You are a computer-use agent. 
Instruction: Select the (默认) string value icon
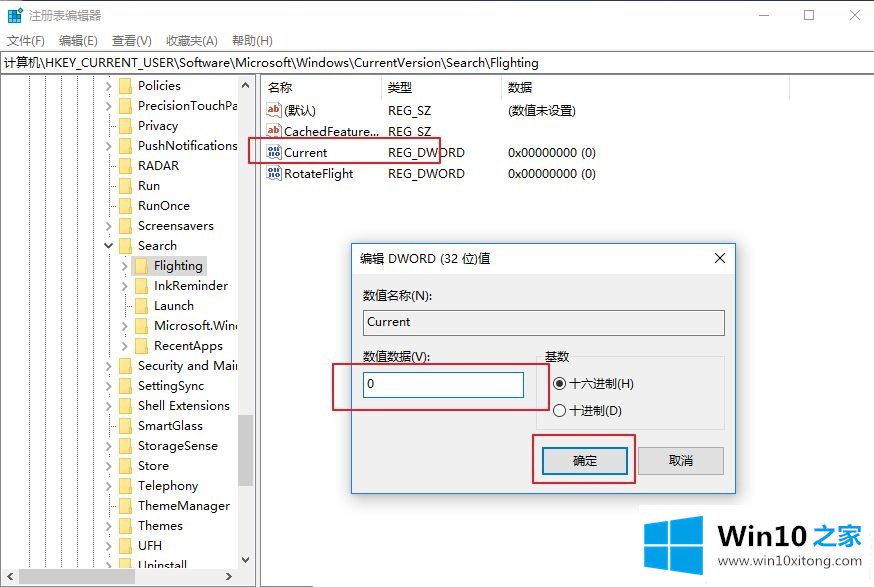click(x=274, y=110)
